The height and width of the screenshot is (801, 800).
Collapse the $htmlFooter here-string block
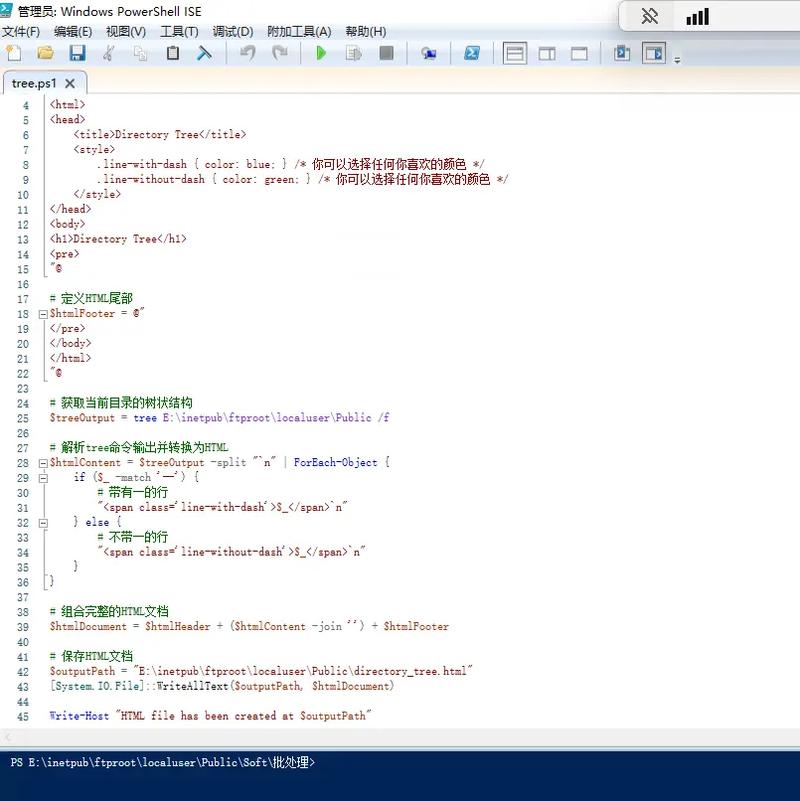pos(42,314)
